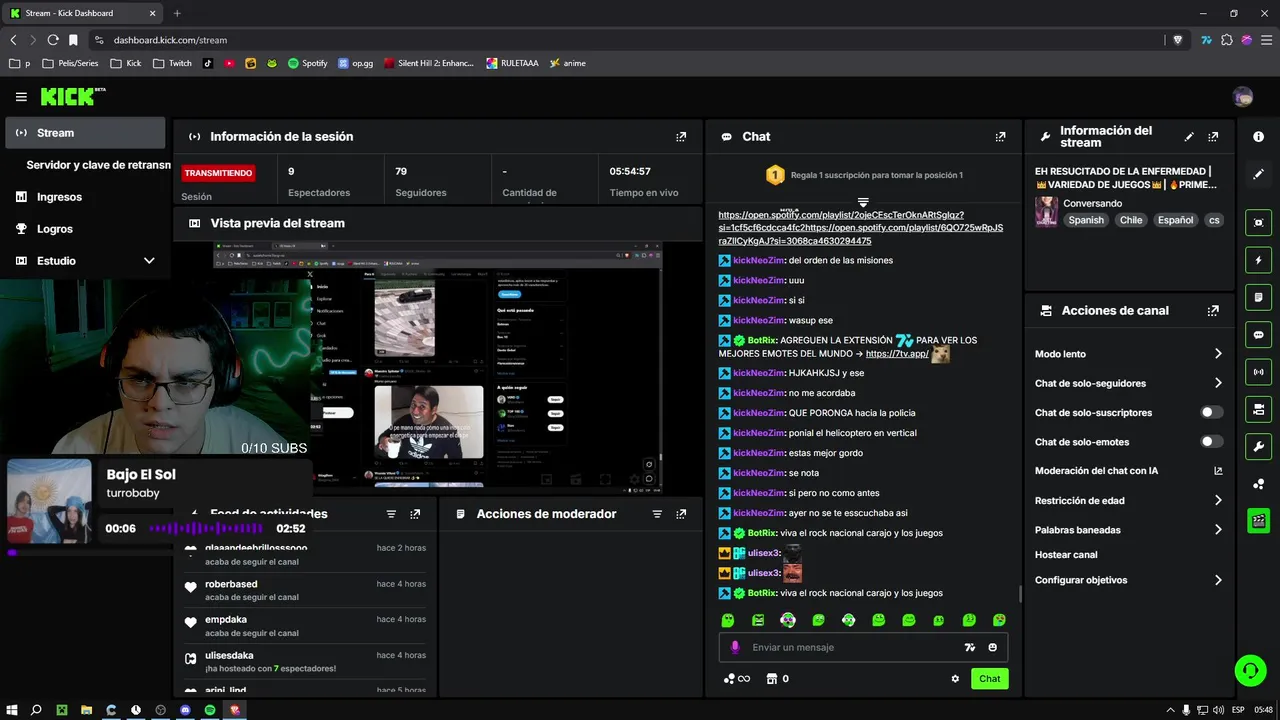Click the chat scrollbar
This screenshot has width=1280, height=720.
pyautogui.click(x=1020, y=594)
